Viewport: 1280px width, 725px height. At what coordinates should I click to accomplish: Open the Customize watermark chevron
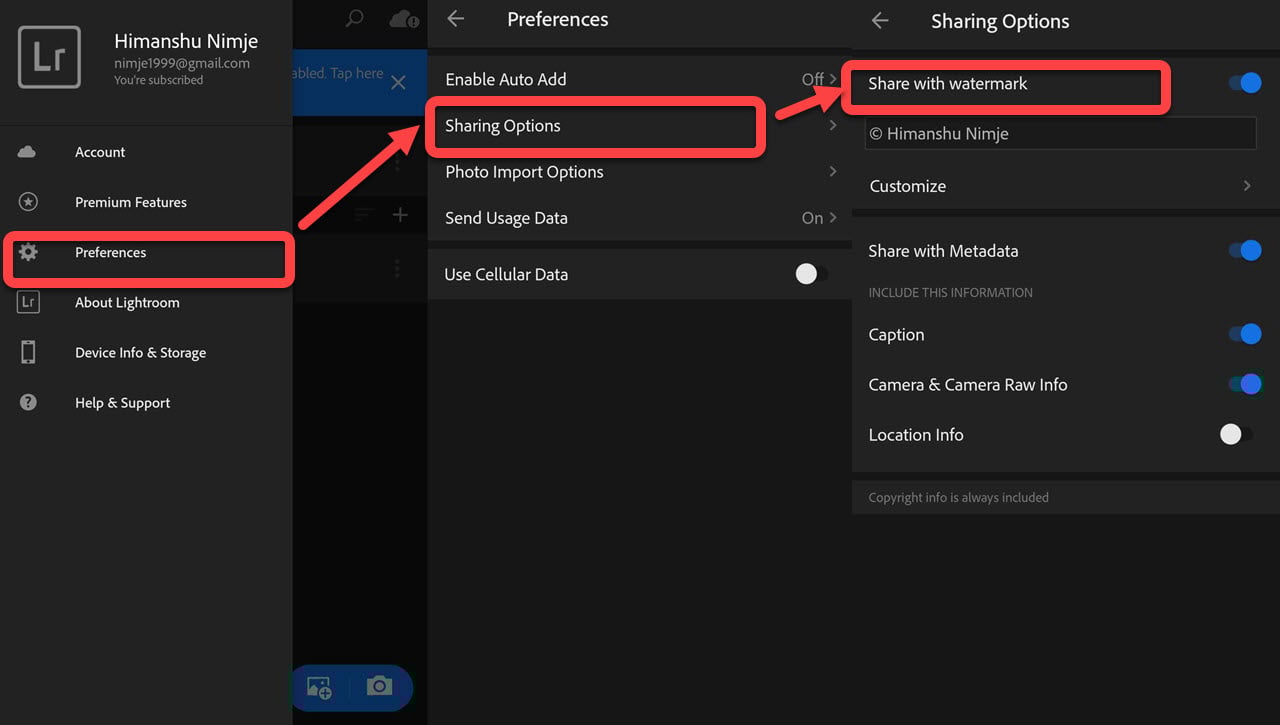pos(1247,186)
